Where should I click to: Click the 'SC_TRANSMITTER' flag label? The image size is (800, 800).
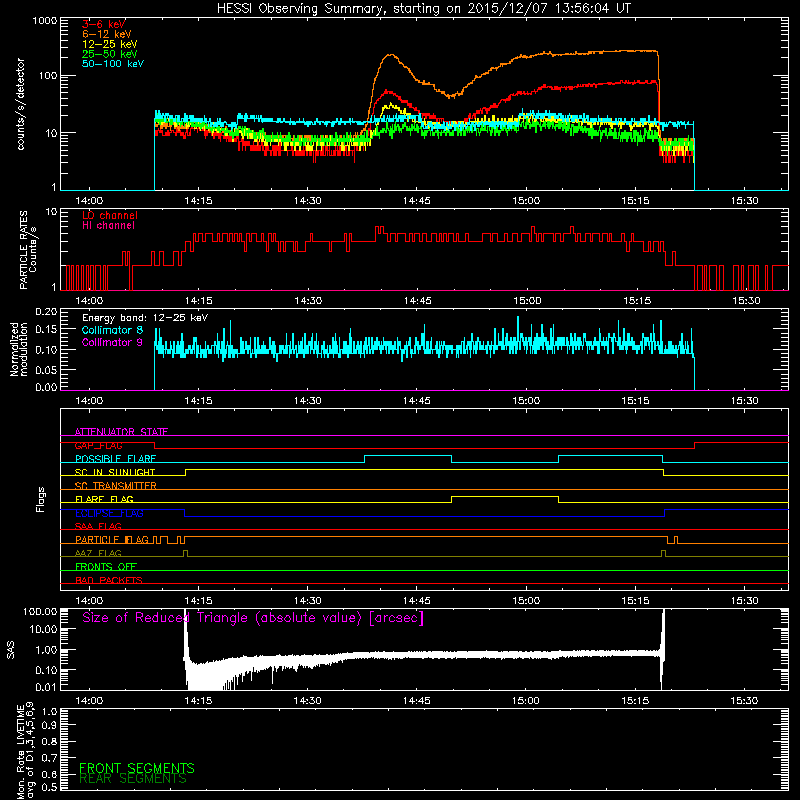[x=116, y=486]
